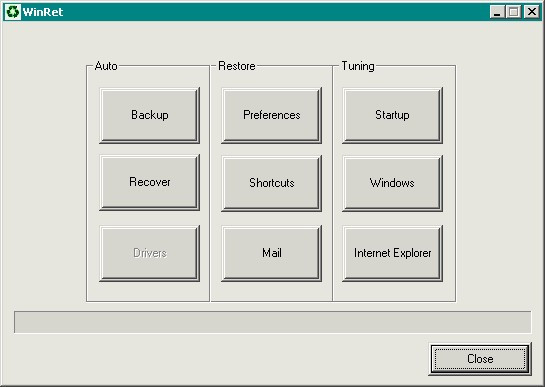
Task: Open restore Preferences
Action: click(271, 115)
